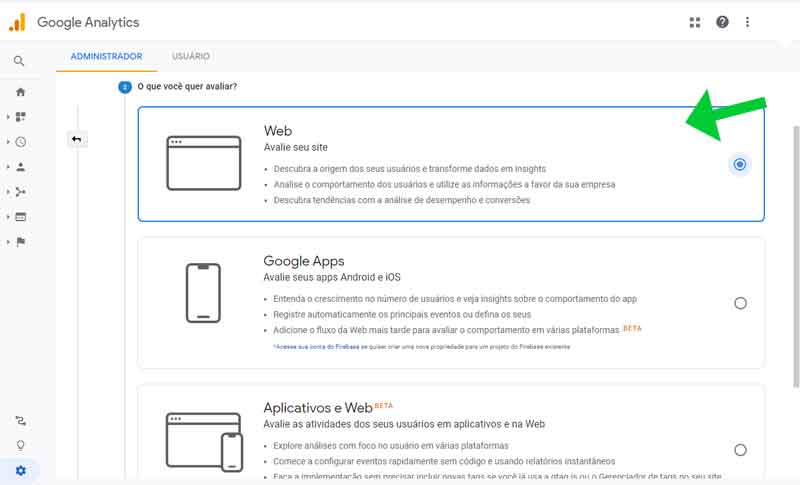Screen dimensions: 800x485
Task: Open Conversions flag icon in sidebar
Action: click(x=20, y=242)
